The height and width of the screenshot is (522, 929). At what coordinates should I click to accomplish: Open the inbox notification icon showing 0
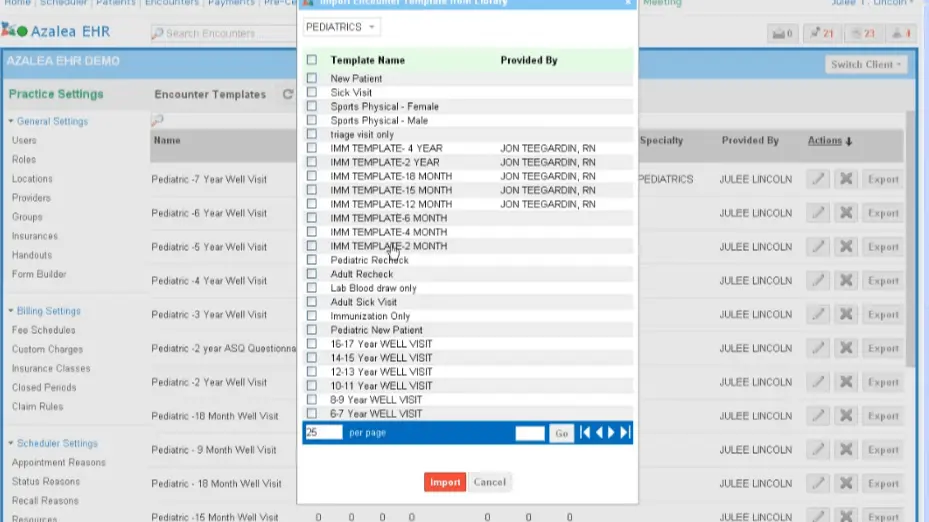tap(781, 34)
